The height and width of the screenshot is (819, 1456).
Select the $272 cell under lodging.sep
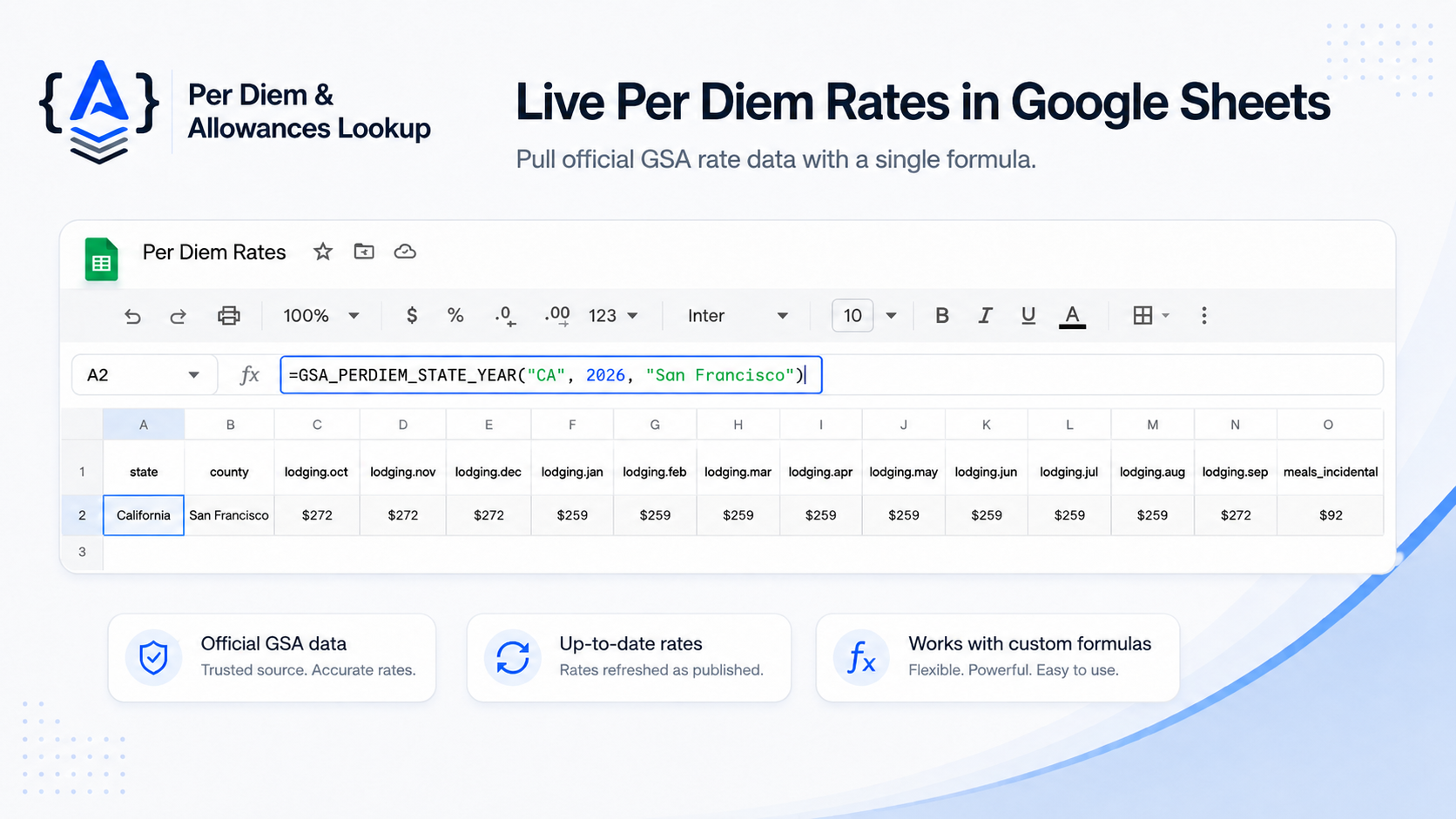[1235, 515]
